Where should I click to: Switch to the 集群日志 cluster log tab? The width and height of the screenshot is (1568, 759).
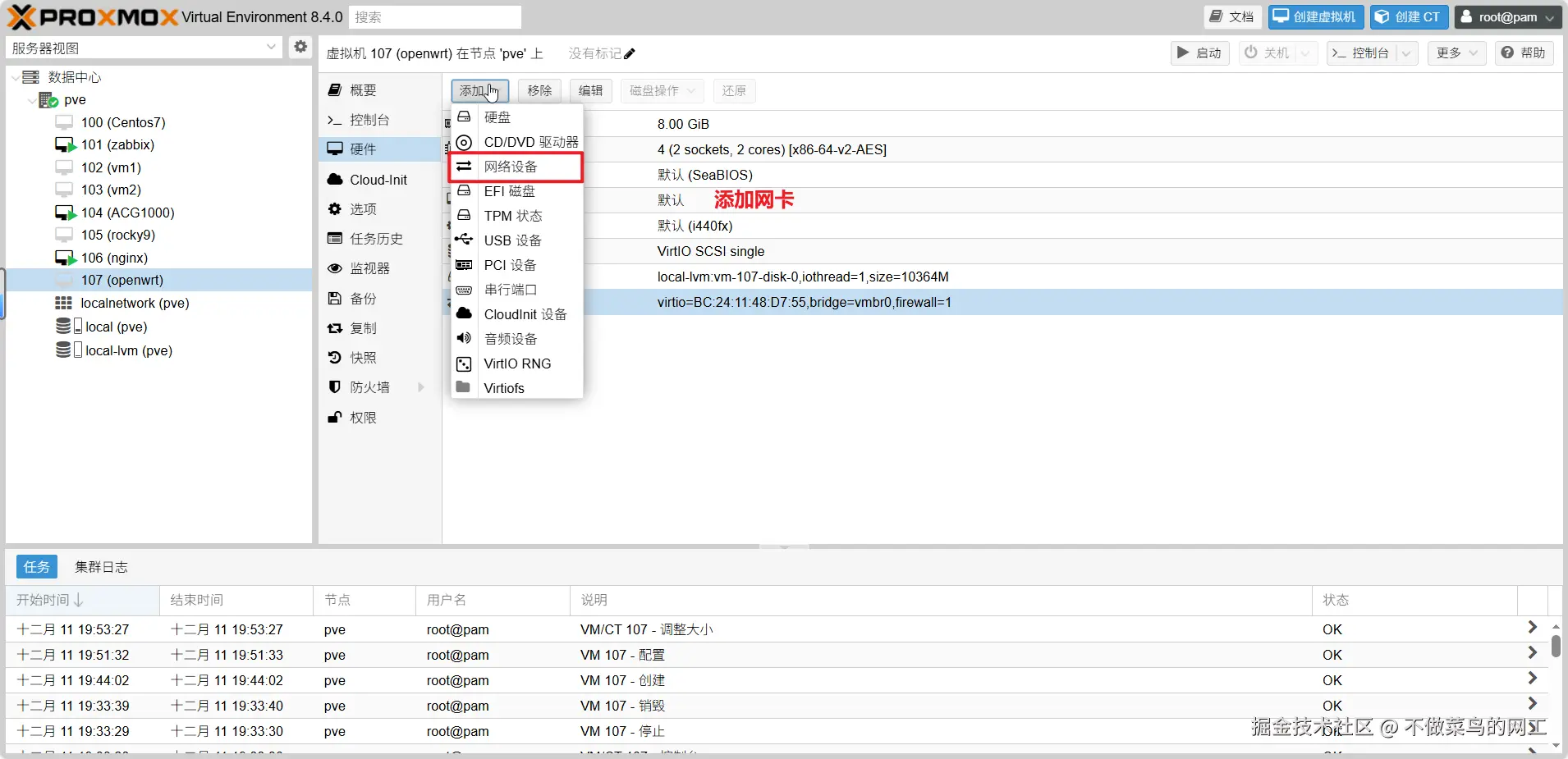click(101, 567)
